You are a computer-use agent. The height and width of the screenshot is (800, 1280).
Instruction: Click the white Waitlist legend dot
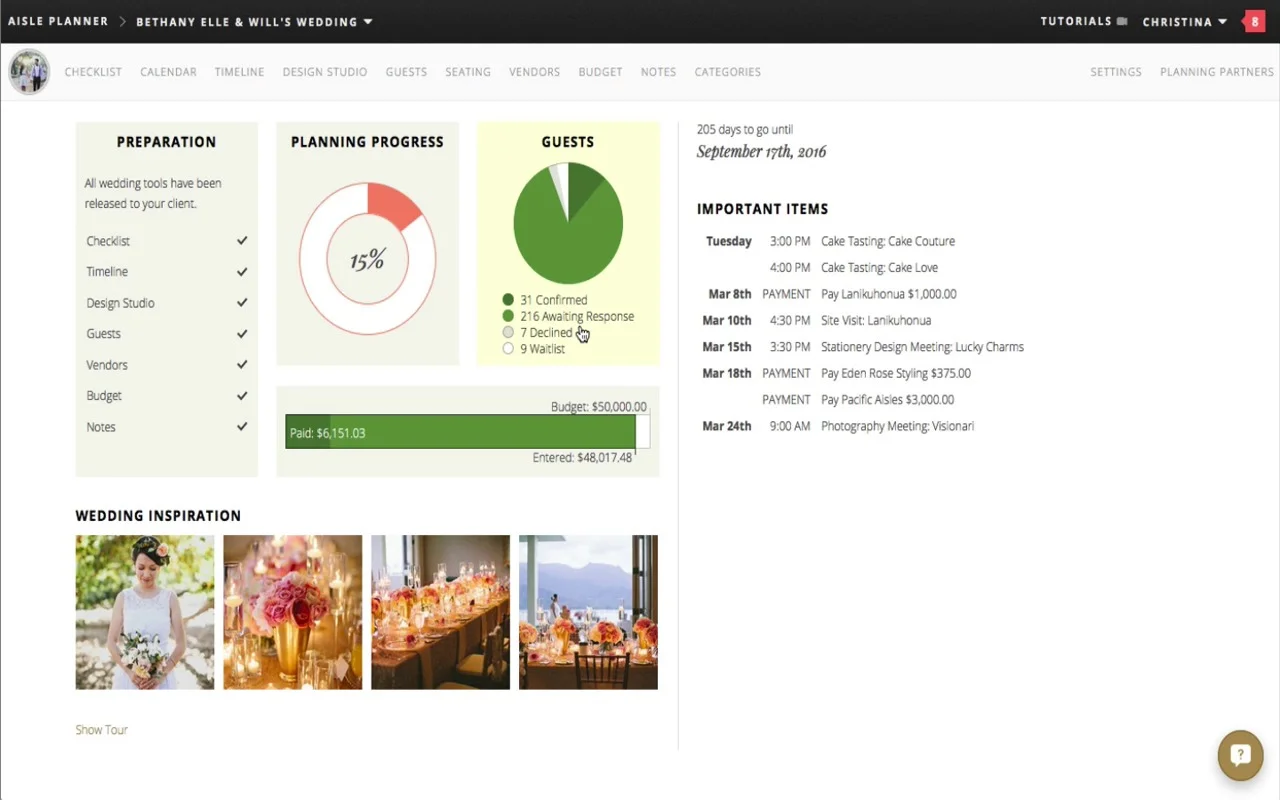click(508, 349)
